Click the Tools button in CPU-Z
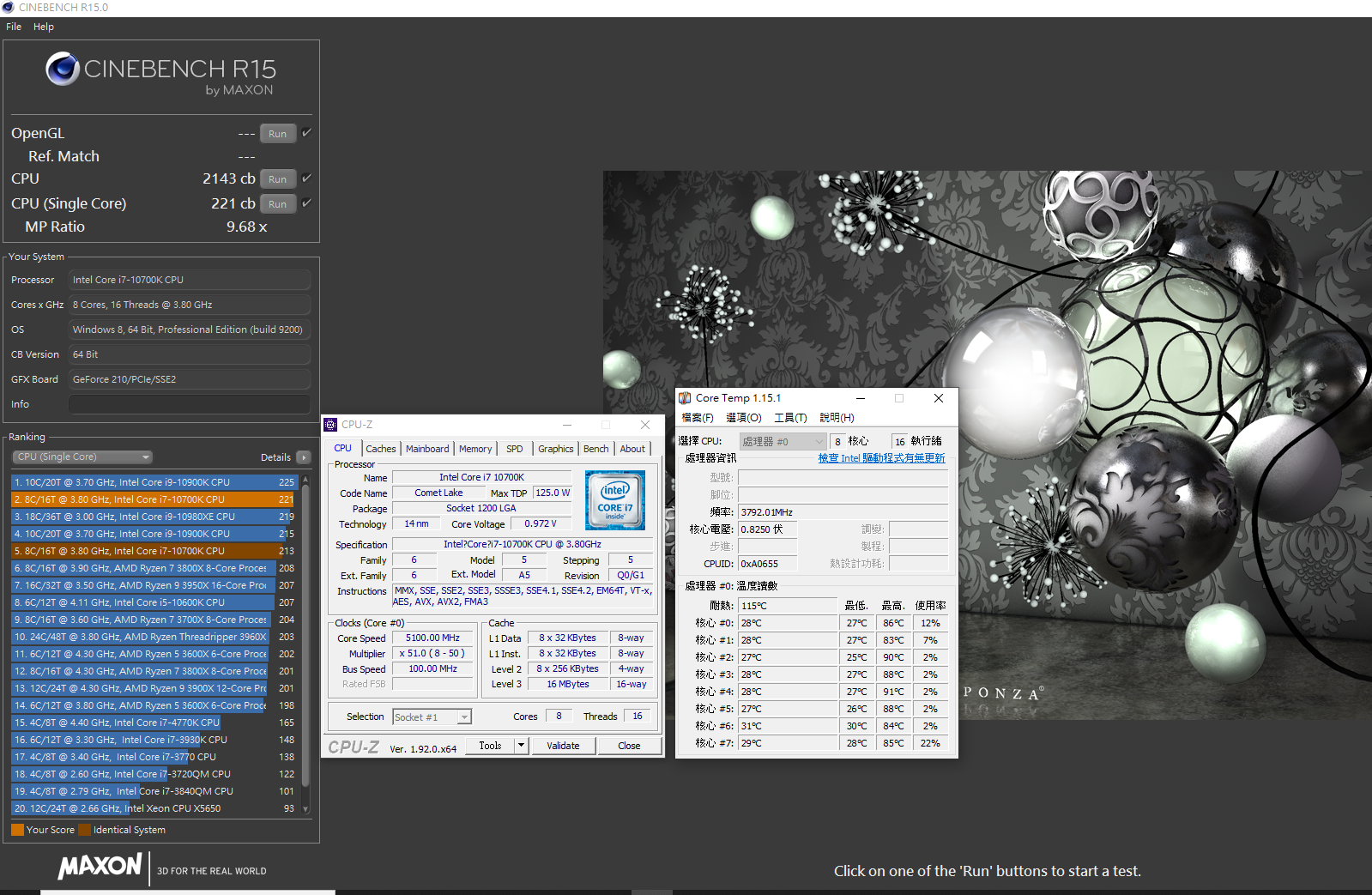This screenshot has width=1372, height=895. tap(490, 746)
